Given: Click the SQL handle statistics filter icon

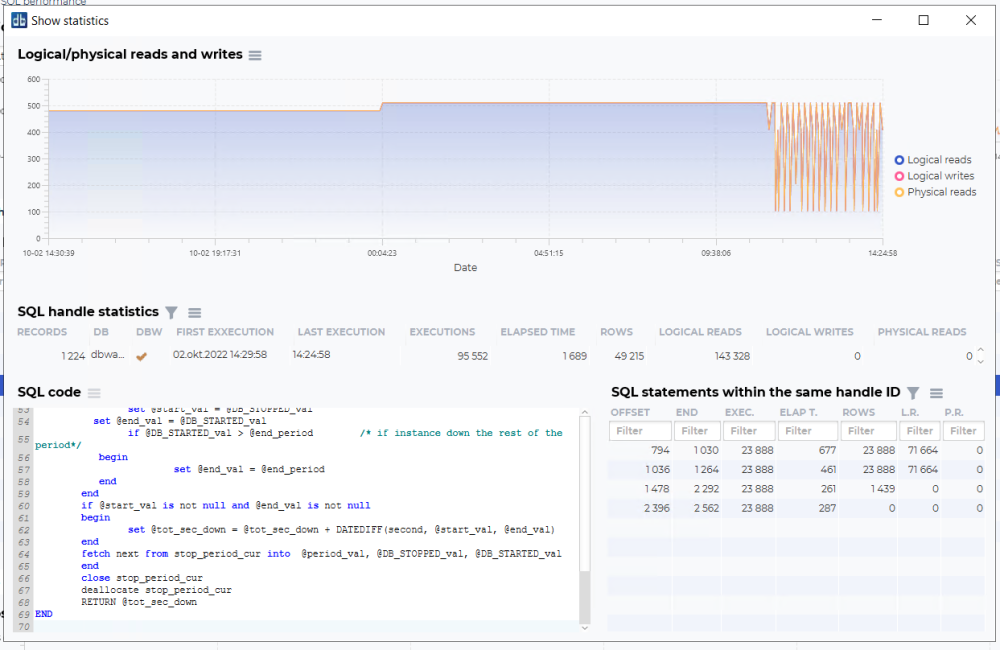Looking at the screenshot, I should (x=171, y=313).
